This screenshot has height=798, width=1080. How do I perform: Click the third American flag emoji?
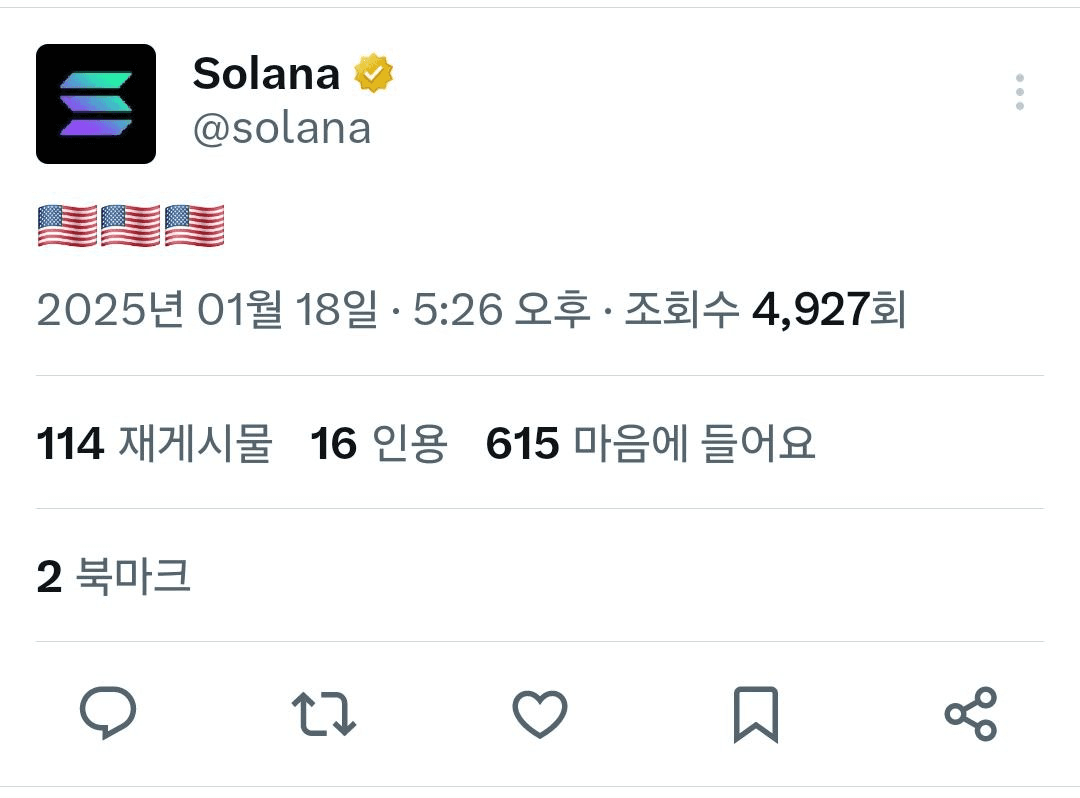coord(194,225)
